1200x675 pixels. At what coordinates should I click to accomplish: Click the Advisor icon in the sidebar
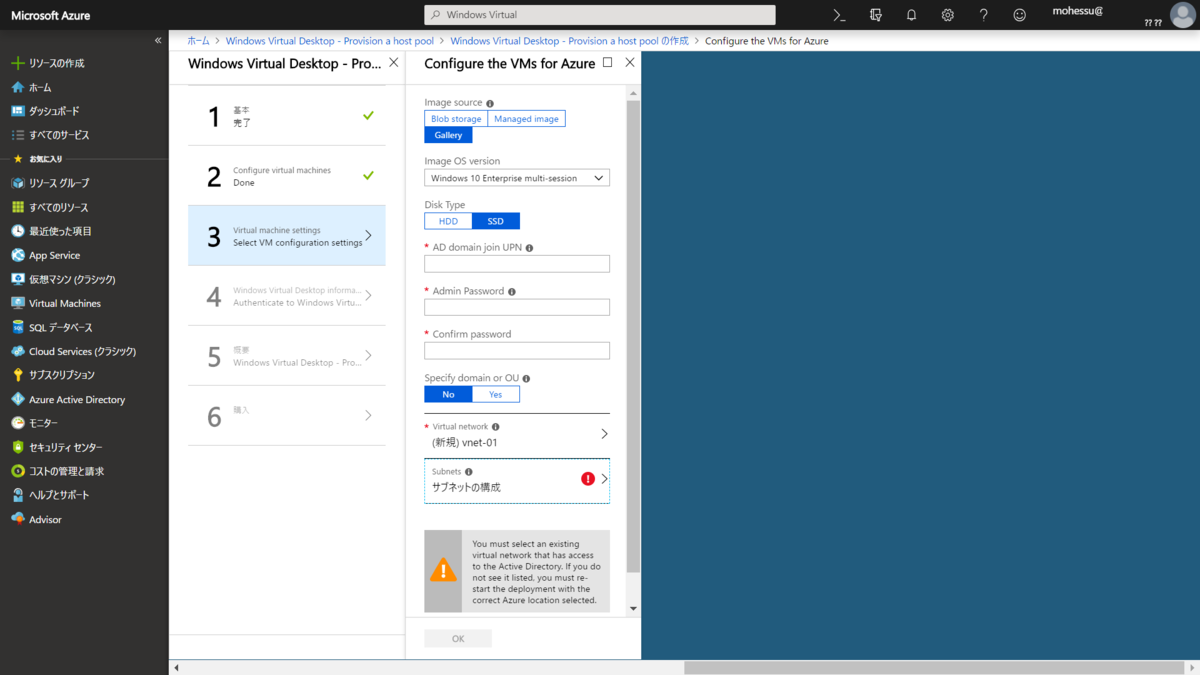tap(17, 519)
